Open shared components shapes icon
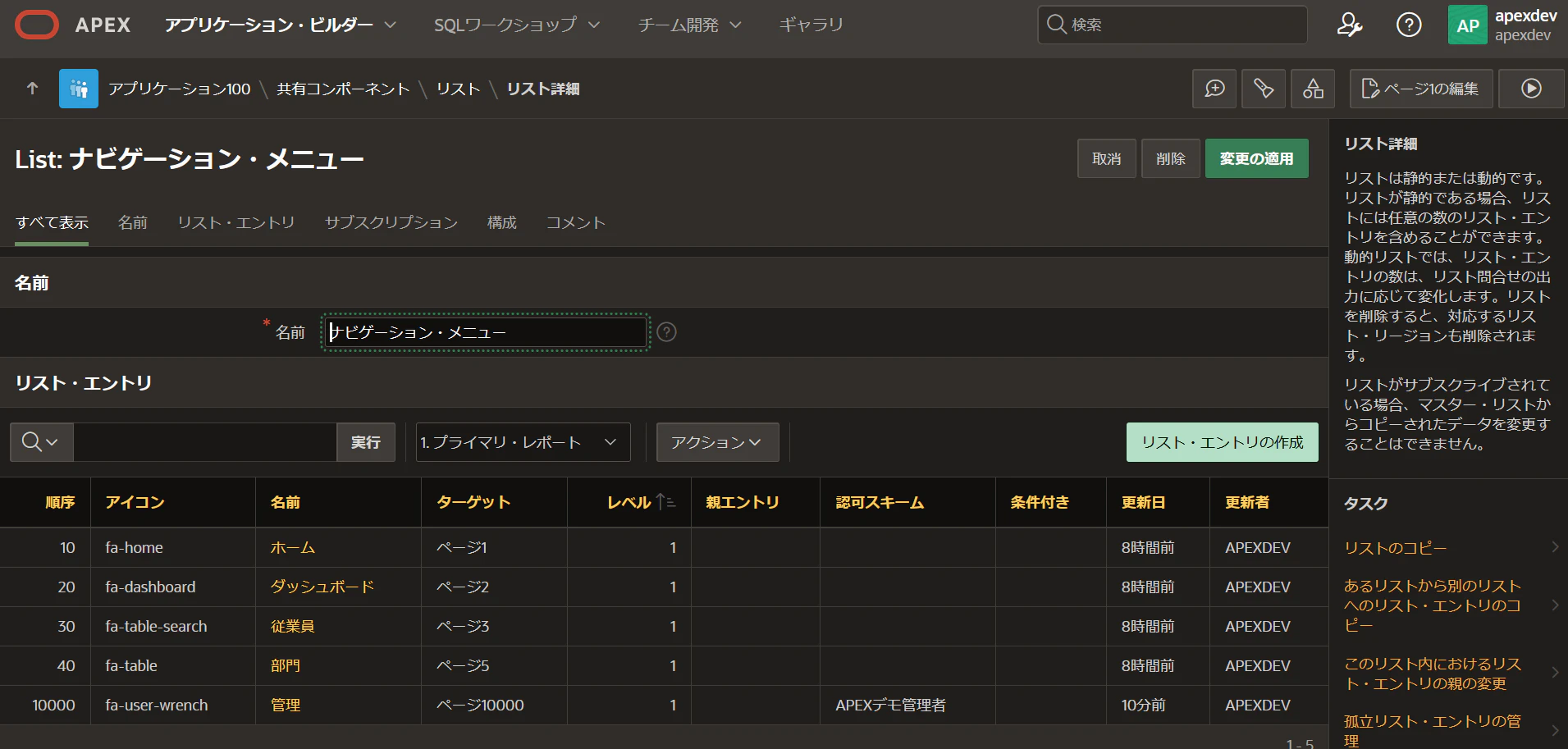 point(1313,89)
